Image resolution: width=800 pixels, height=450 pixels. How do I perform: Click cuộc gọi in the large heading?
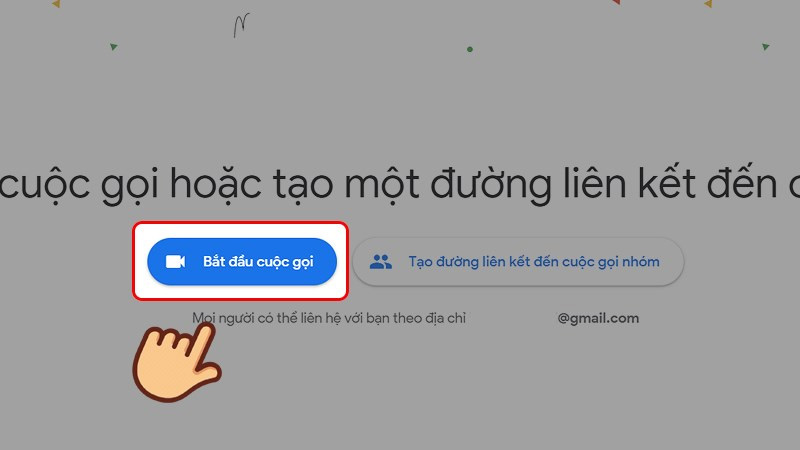[x=80, y=185]
